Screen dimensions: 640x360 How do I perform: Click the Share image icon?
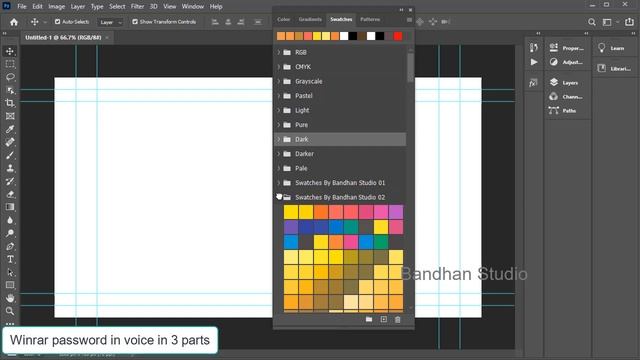click(629, 22)
